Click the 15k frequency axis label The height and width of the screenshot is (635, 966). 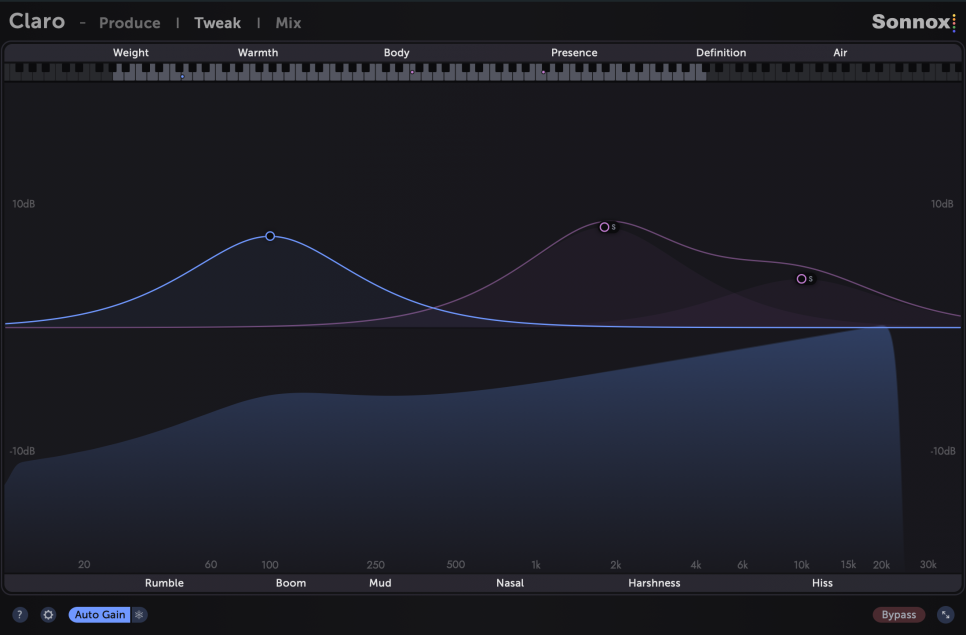[848, 564]
